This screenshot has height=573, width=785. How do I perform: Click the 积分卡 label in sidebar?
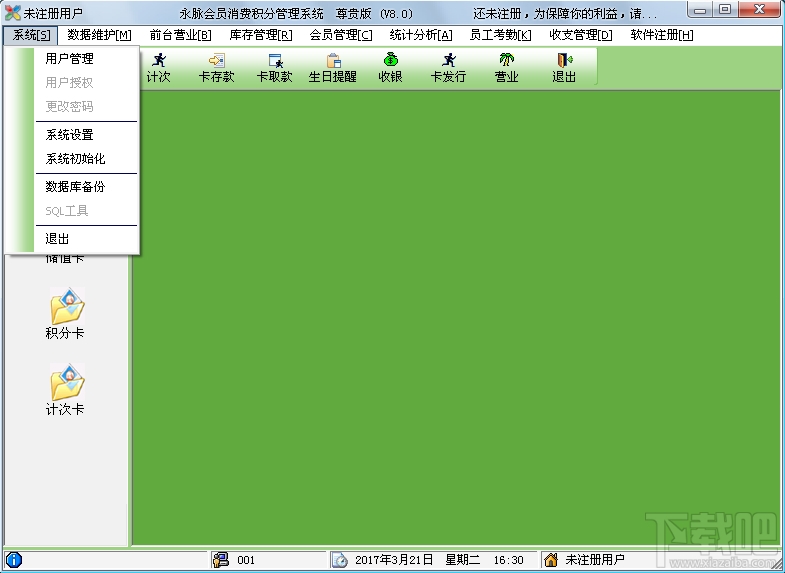click(x=65, y=333)
